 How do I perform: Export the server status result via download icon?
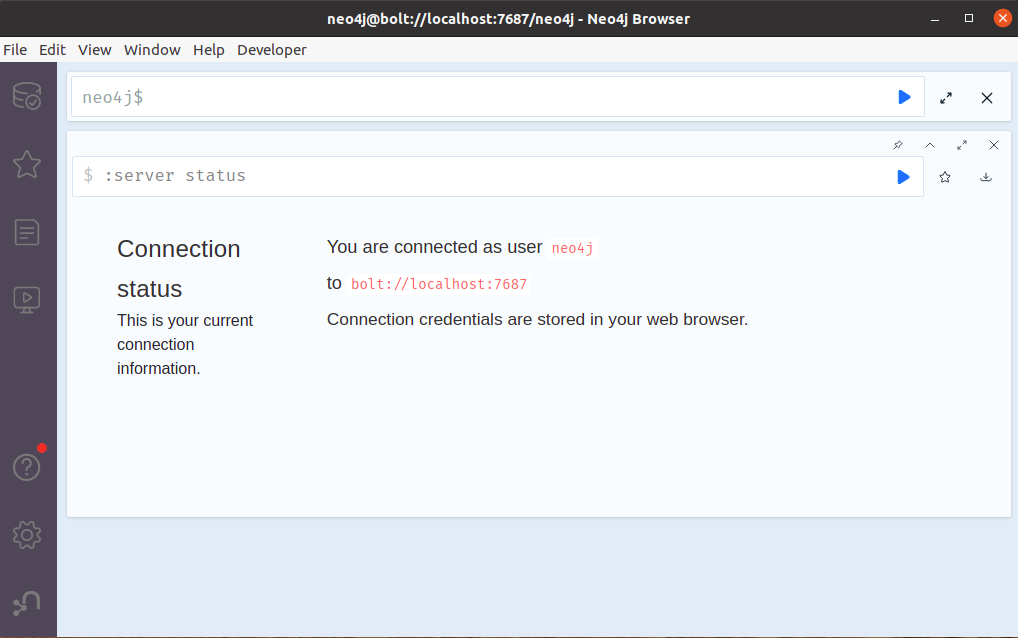(x=985, y=176)
